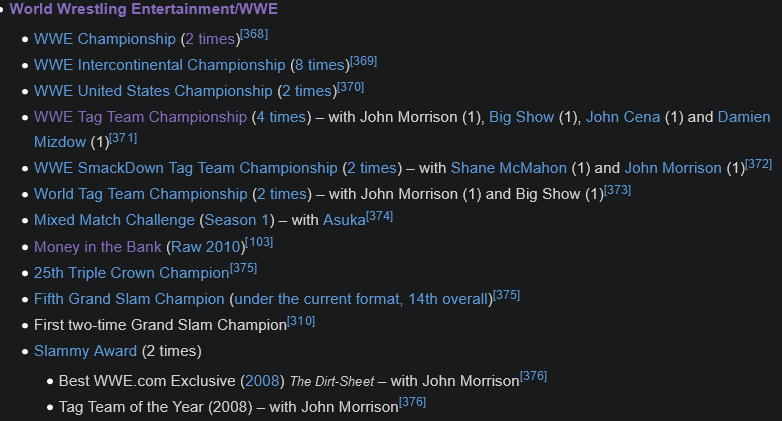Follow the 2008 year link
Viewport: 782px width, 421px height.
click(262, 381)
